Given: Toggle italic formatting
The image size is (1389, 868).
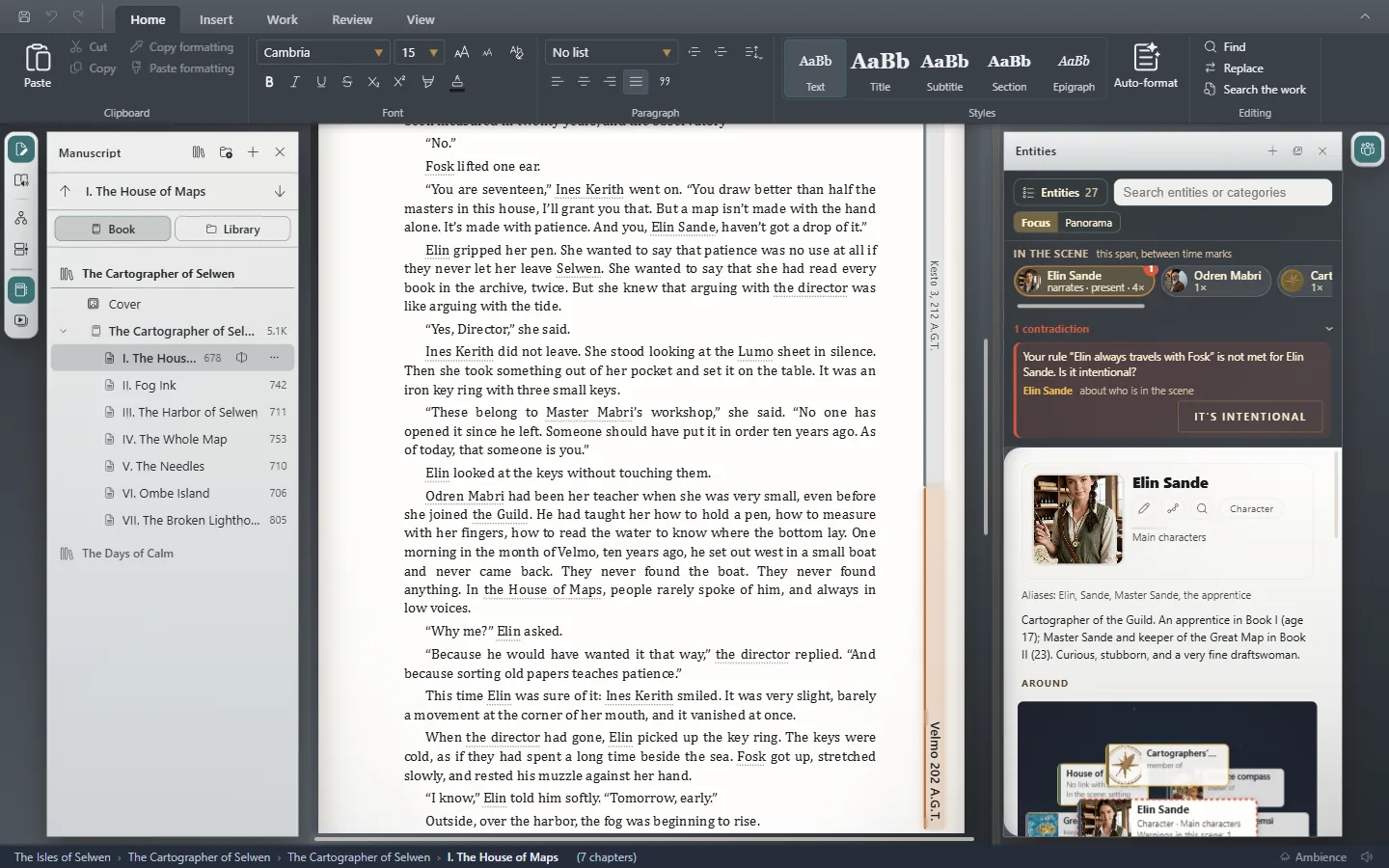Looking at the screenshot, I should pyautogui.click(x=295, y=82).
